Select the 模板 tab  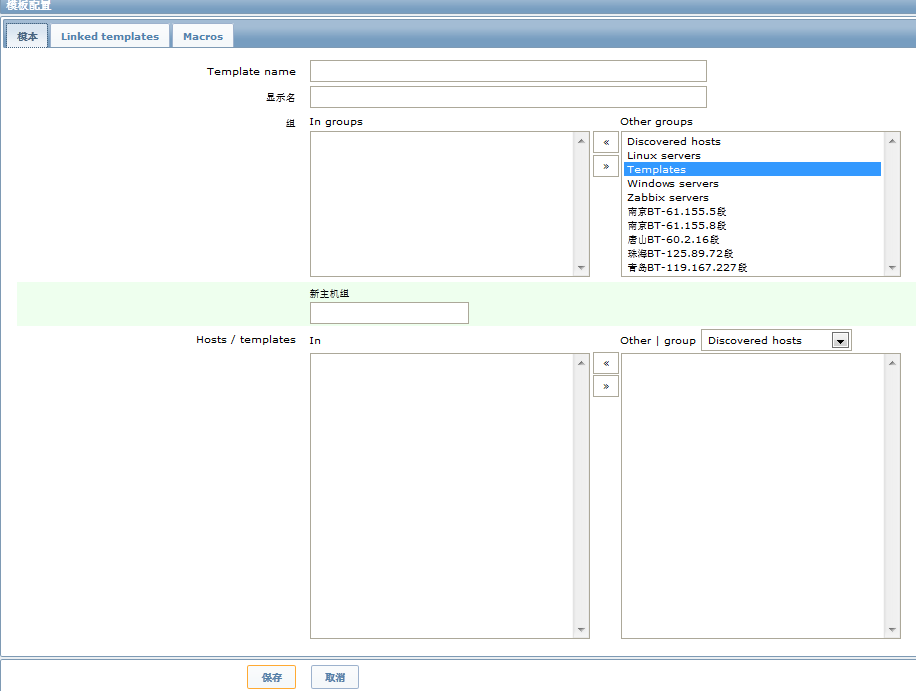(x=27, y=36)
